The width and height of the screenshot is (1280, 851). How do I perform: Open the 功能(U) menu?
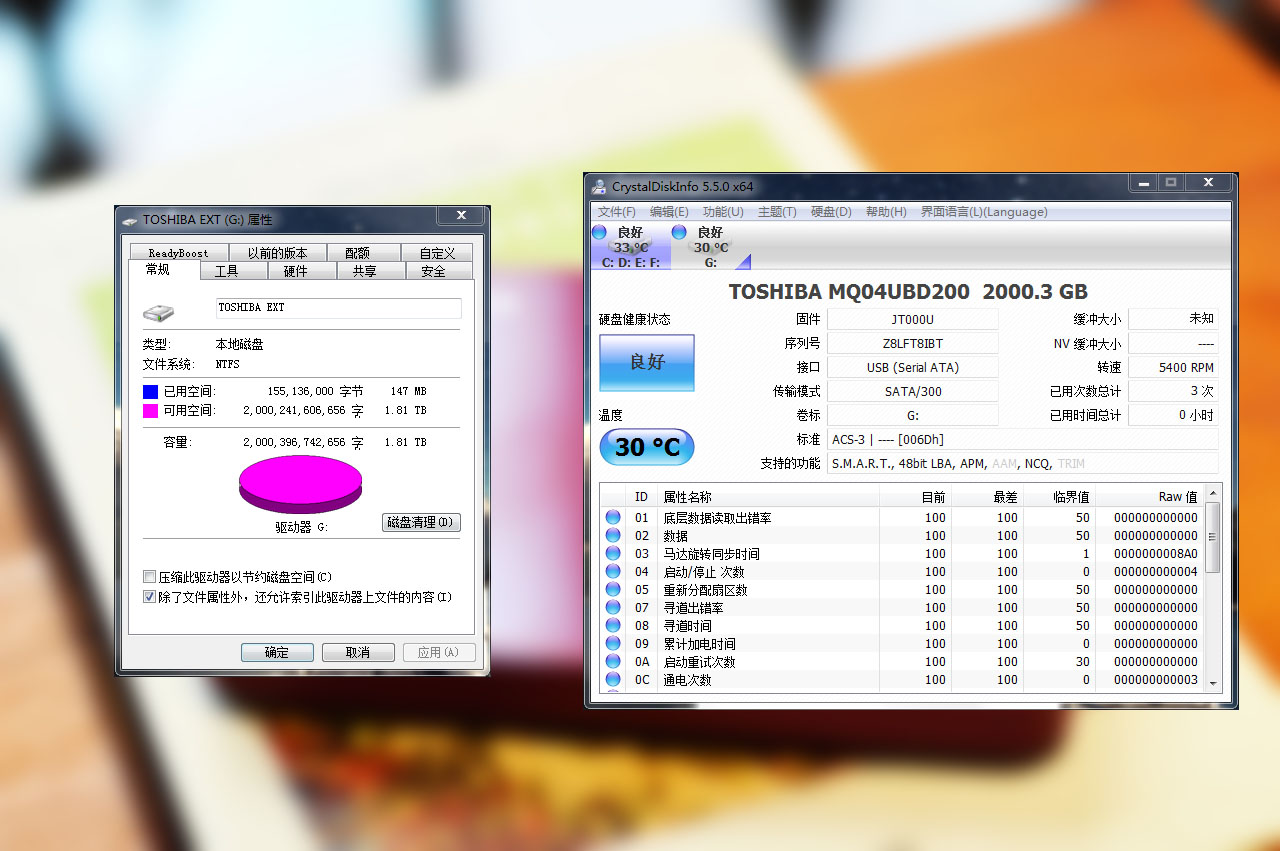[x=723, y=212]
